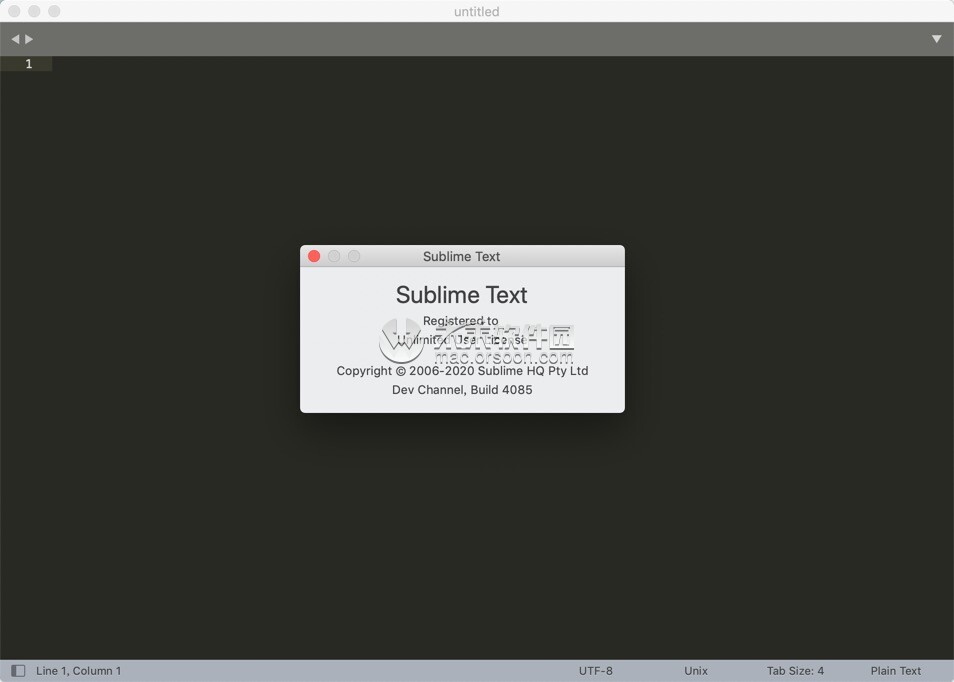The width and height of the screenshot is (954, 682).
Task: Click line number 1 in the gutter
Action: point(29,64)
